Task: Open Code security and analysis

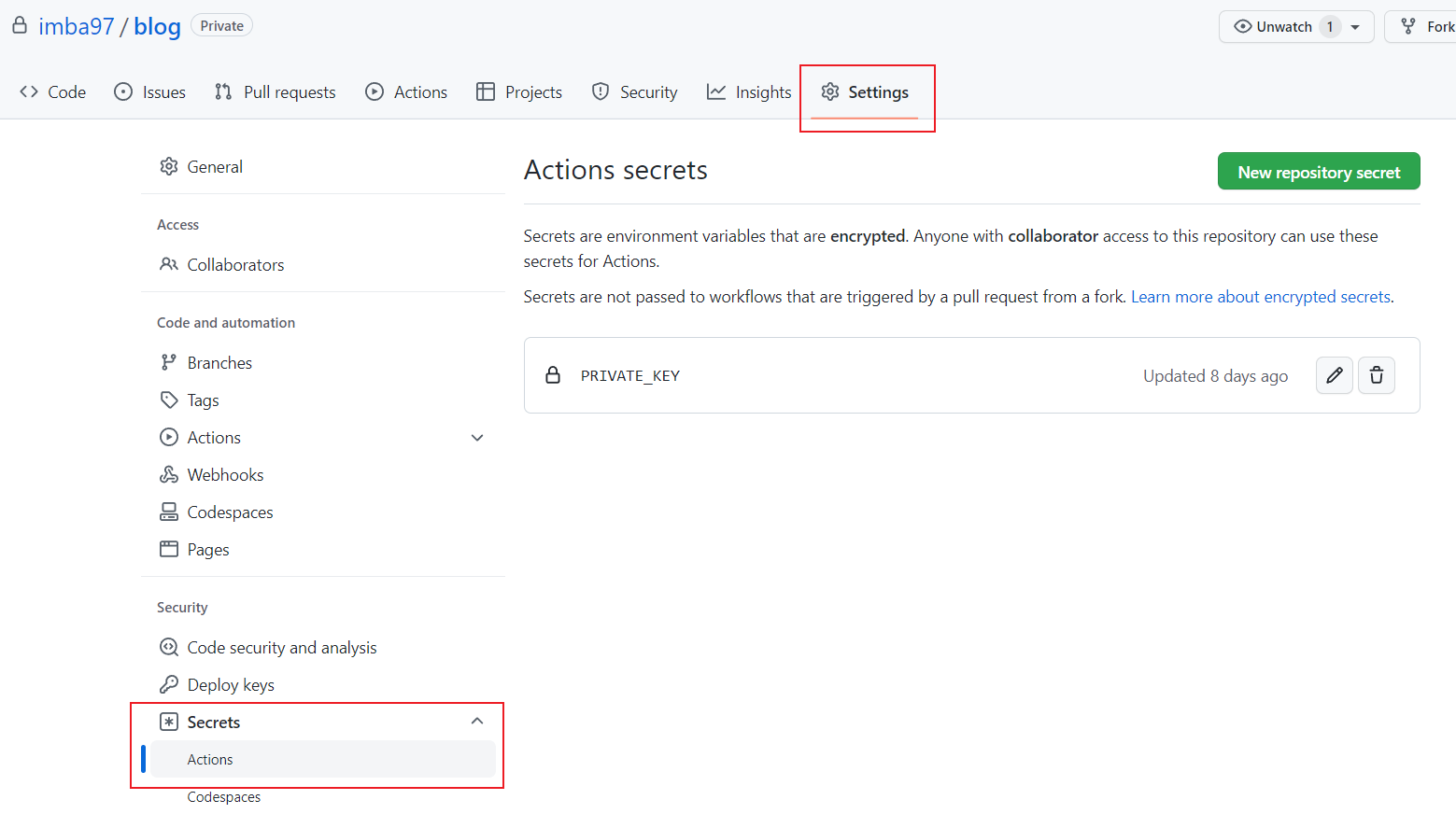Action: (x=281, y=648)
